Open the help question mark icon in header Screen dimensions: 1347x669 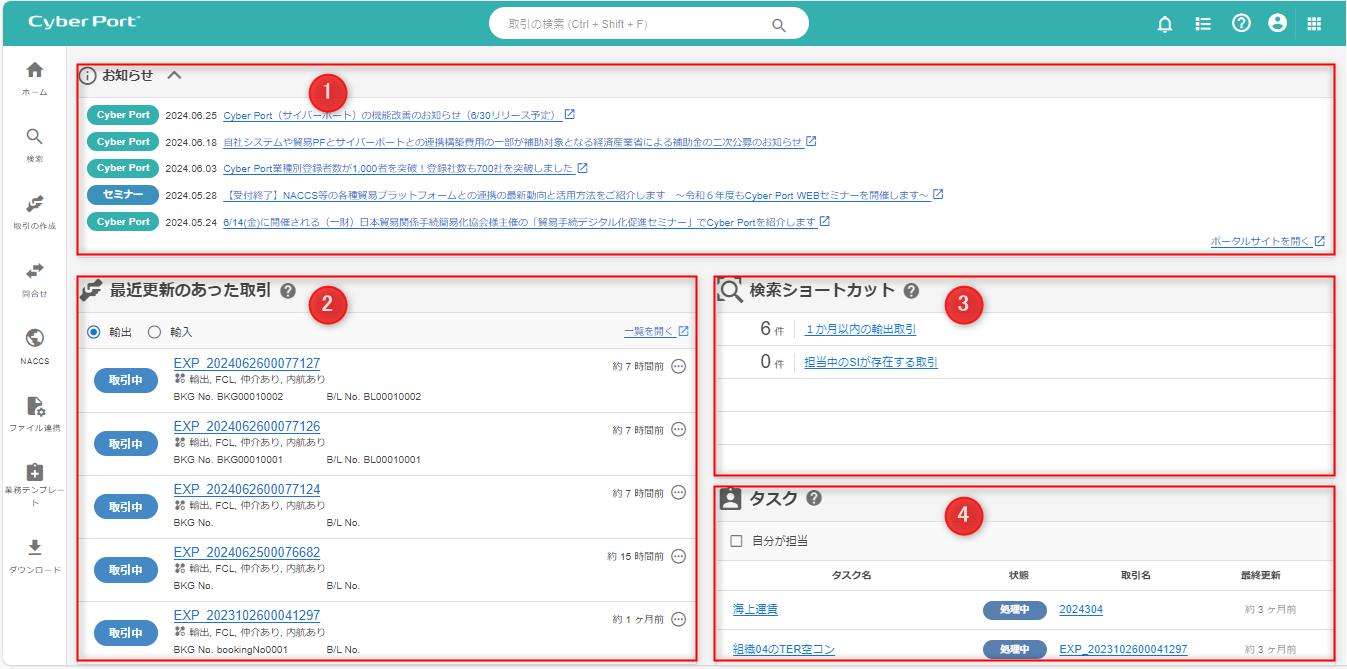(1241, 23)
